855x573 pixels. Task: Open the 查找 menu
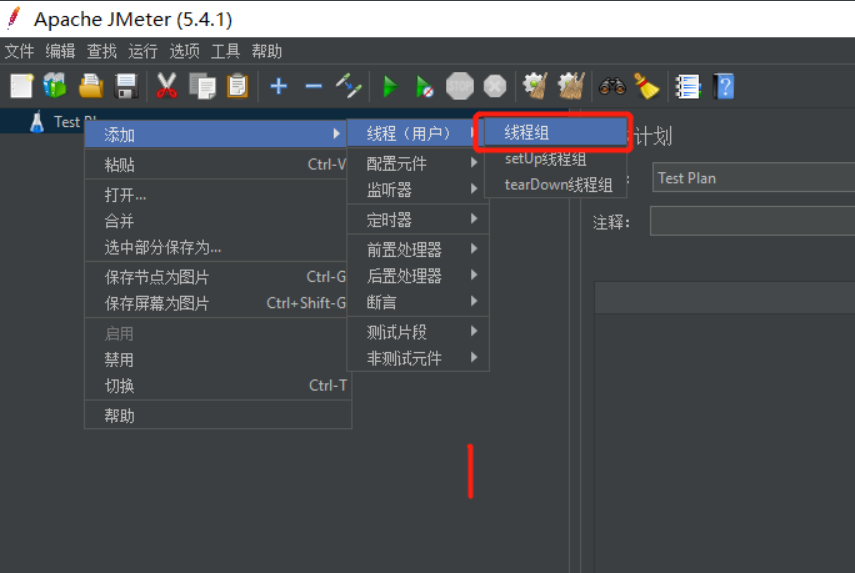(102, 52)
